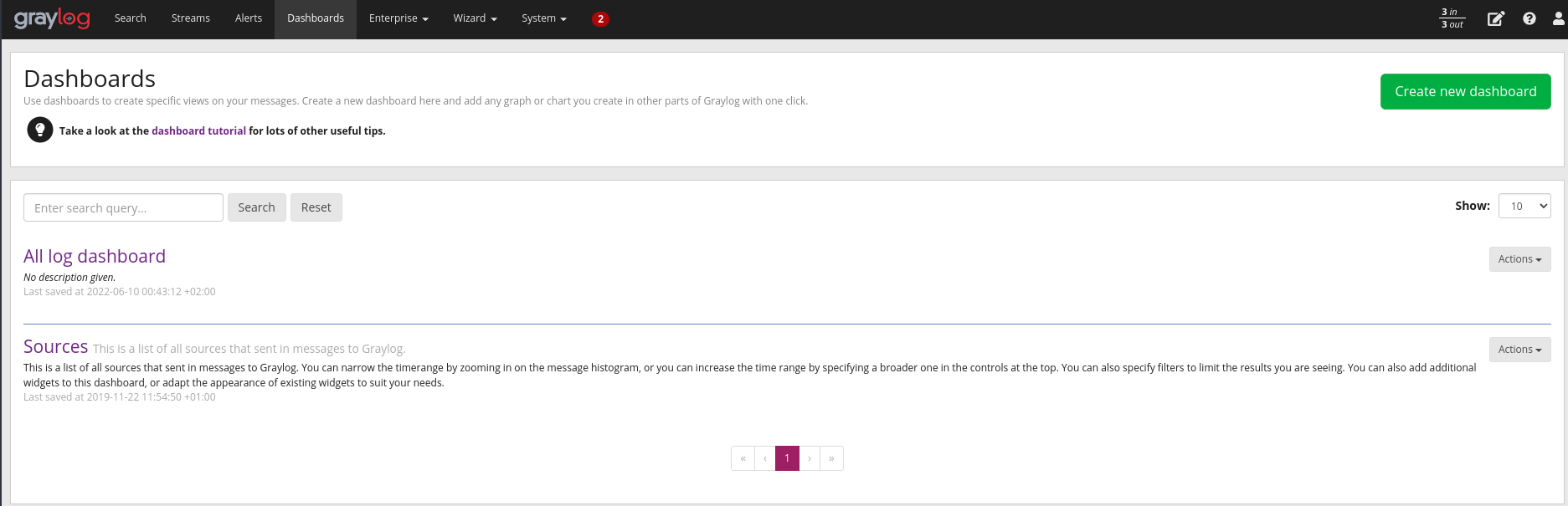Screen dimensions: 1568x506
Task: Expand the Enterprise menu
Action: 398,18
